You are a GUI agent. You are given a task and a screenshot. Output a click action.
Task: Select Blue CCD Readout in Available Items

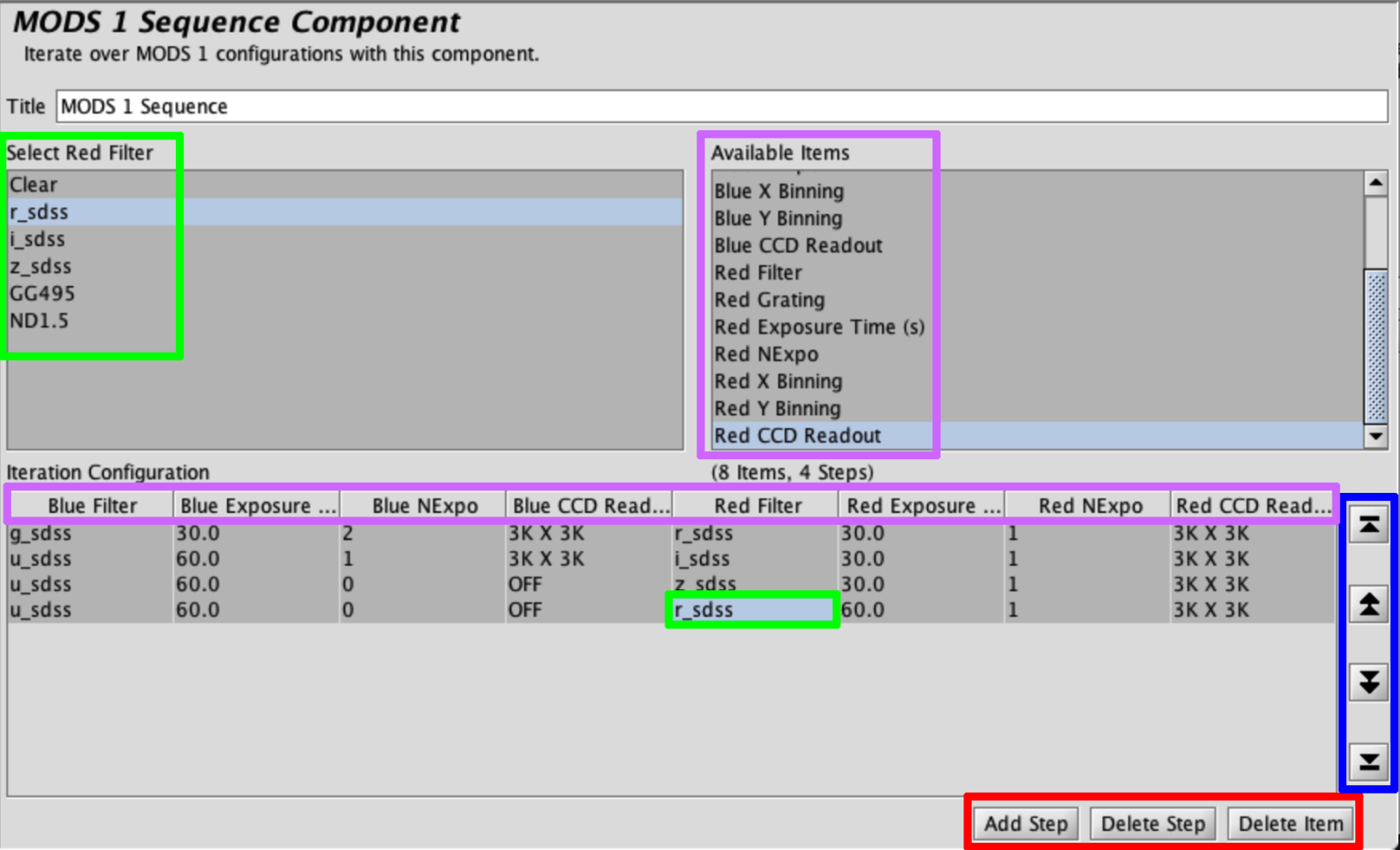(1037, 246)
